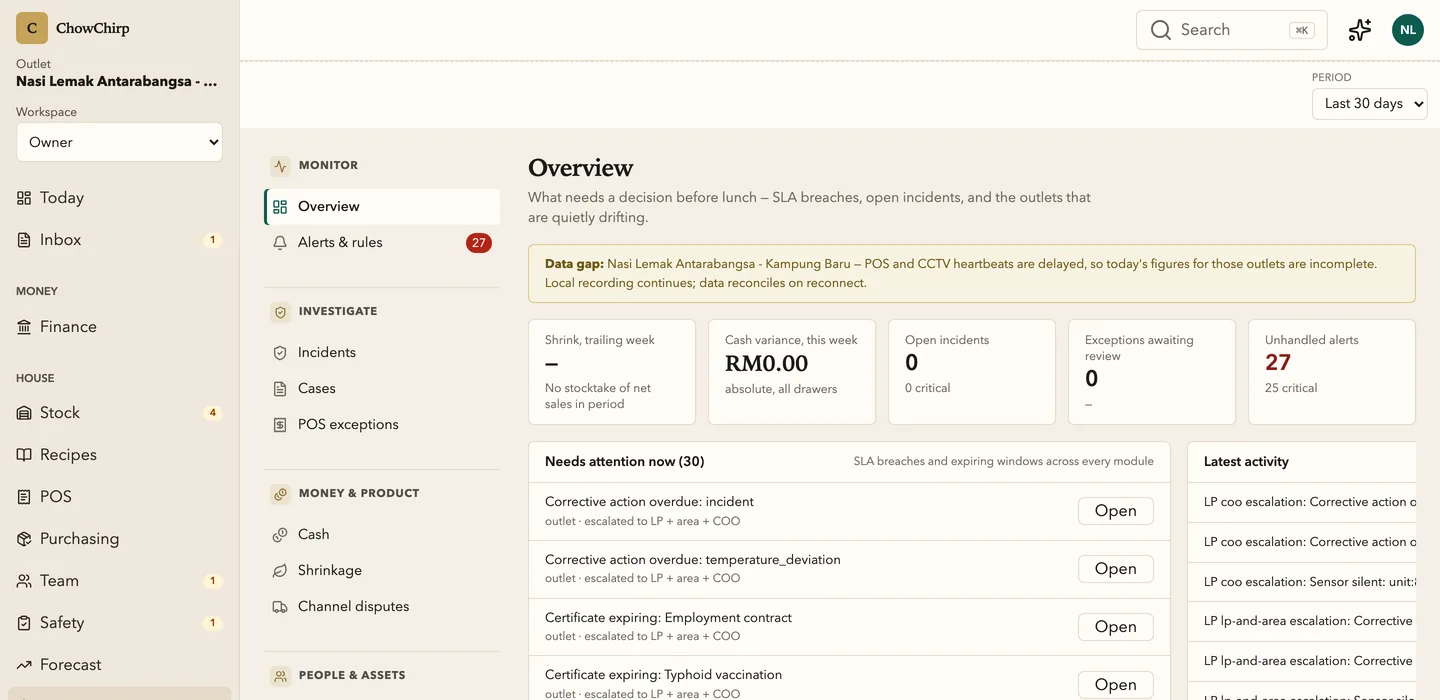Open Cases under Investigate
The height and width of the screenshot is (700, 1440).
pyautogui.click(x=382, y=389)
